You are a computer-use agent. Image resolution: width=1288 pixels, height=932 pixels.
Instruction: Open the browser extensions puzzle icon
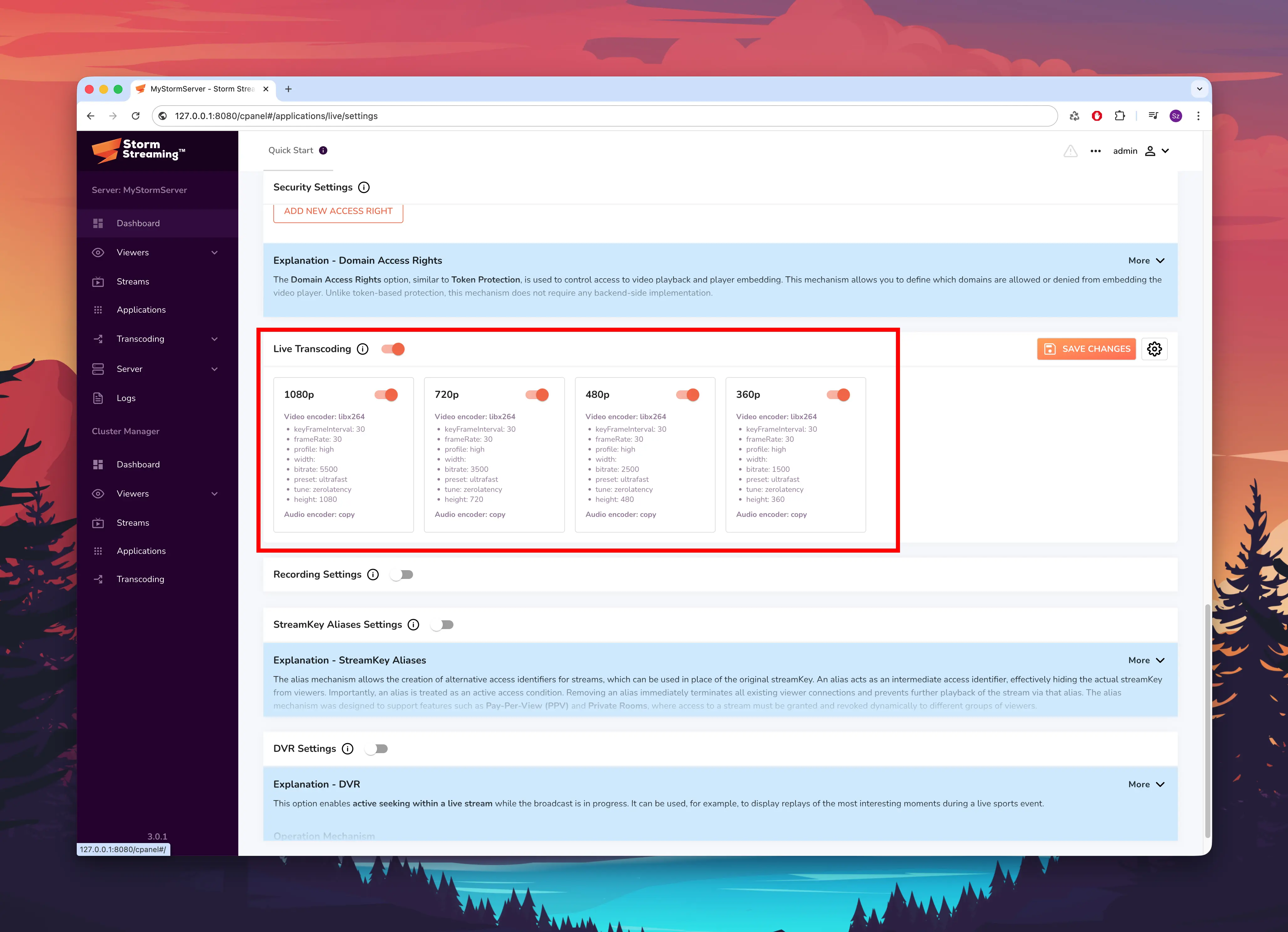pos(1119,116)
